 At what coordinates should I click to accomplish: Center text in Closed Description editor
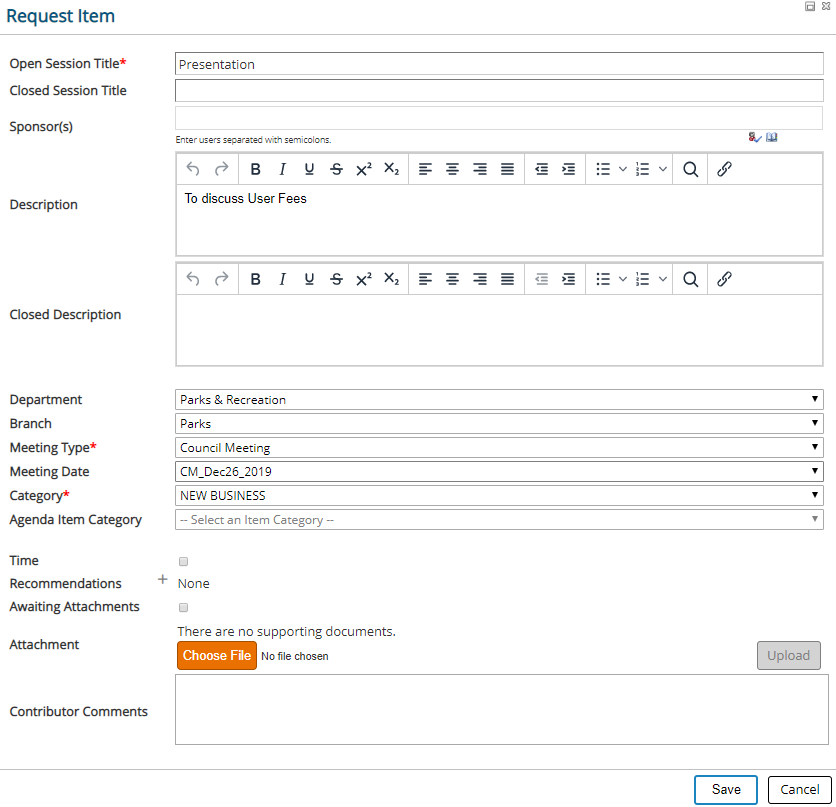click(452, 279)
